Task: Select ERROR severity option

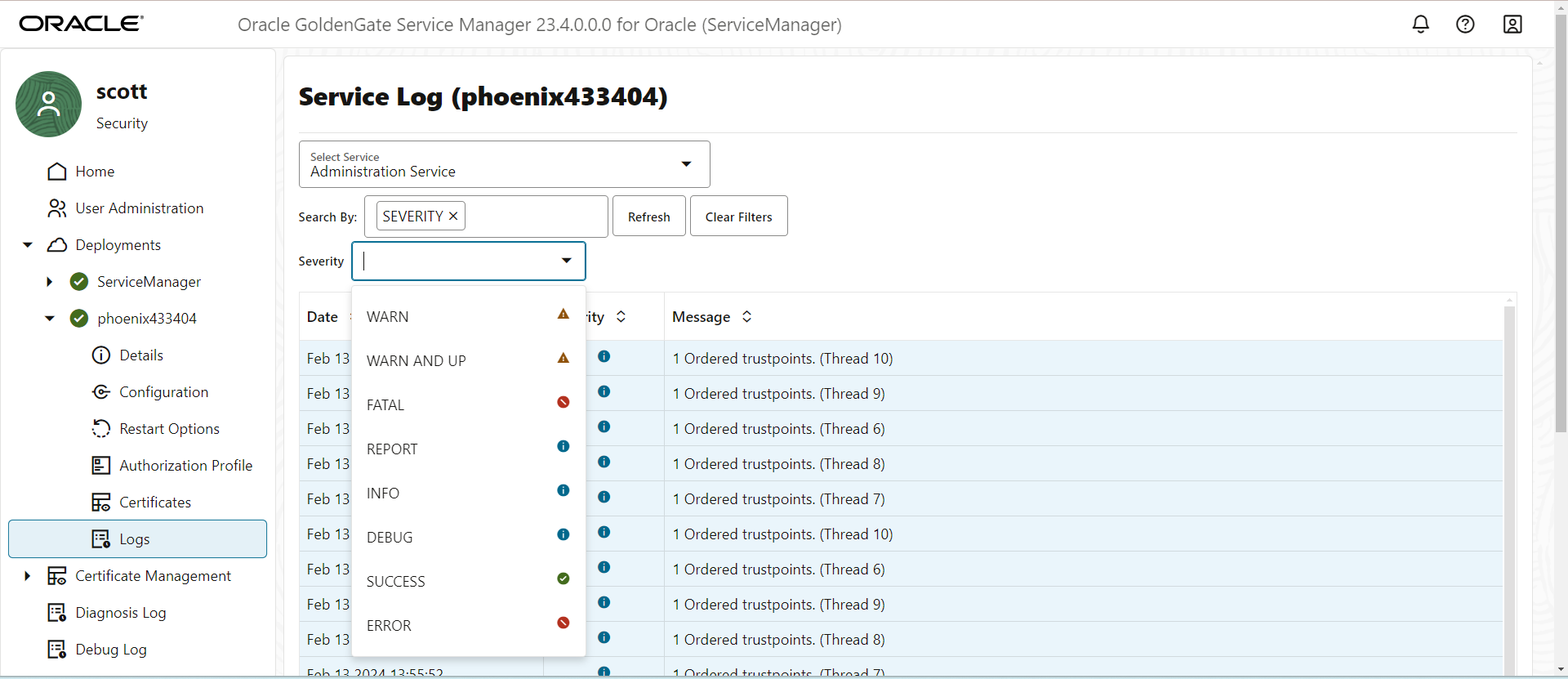Action: (468, 625)
